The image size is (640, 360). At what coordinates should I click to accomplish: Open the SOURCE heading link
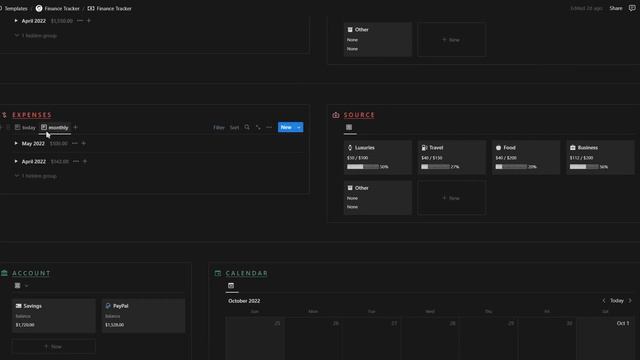coord(359,115)
